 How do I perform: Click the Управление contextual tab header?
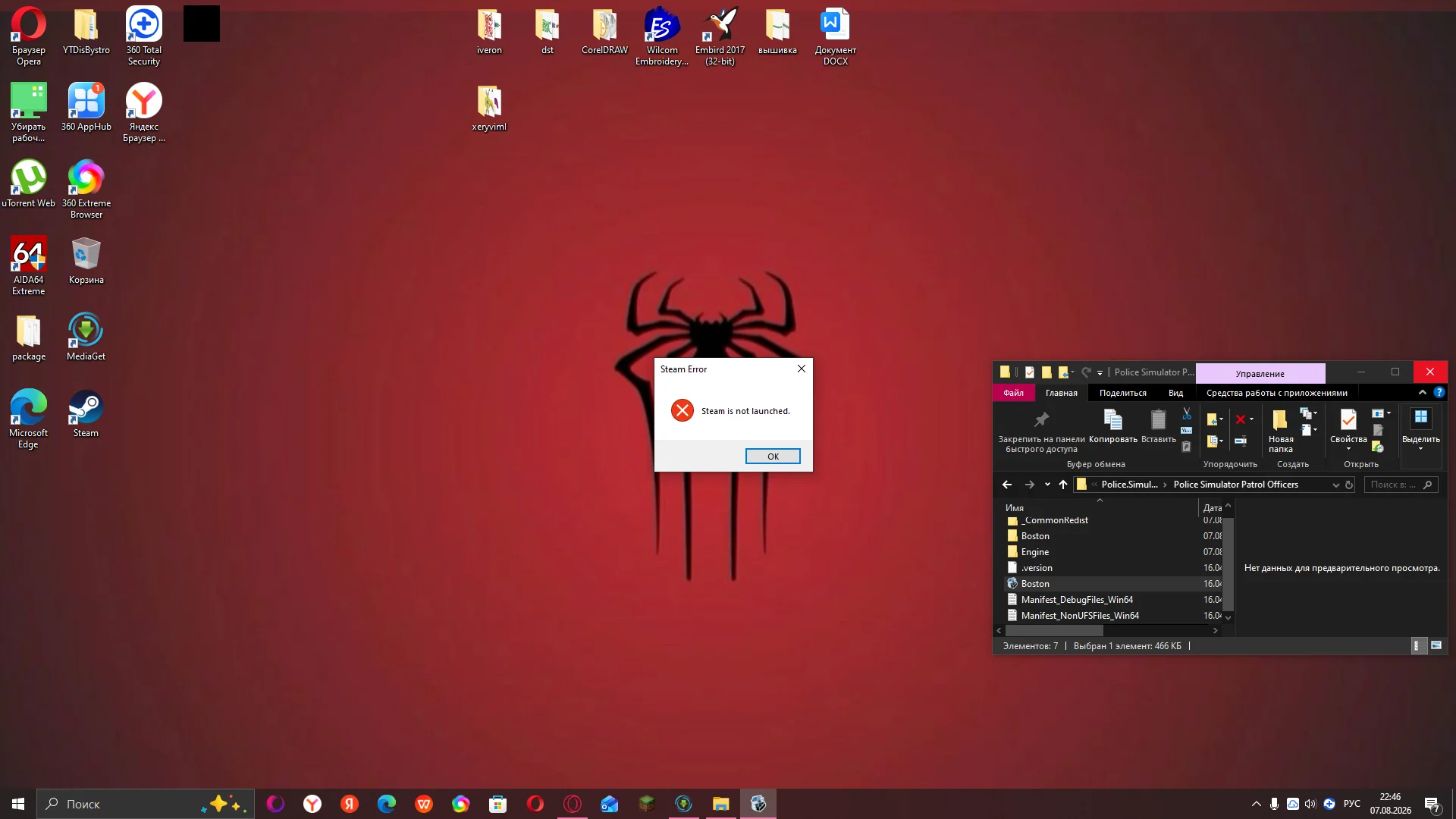[x=1260, y=373]
